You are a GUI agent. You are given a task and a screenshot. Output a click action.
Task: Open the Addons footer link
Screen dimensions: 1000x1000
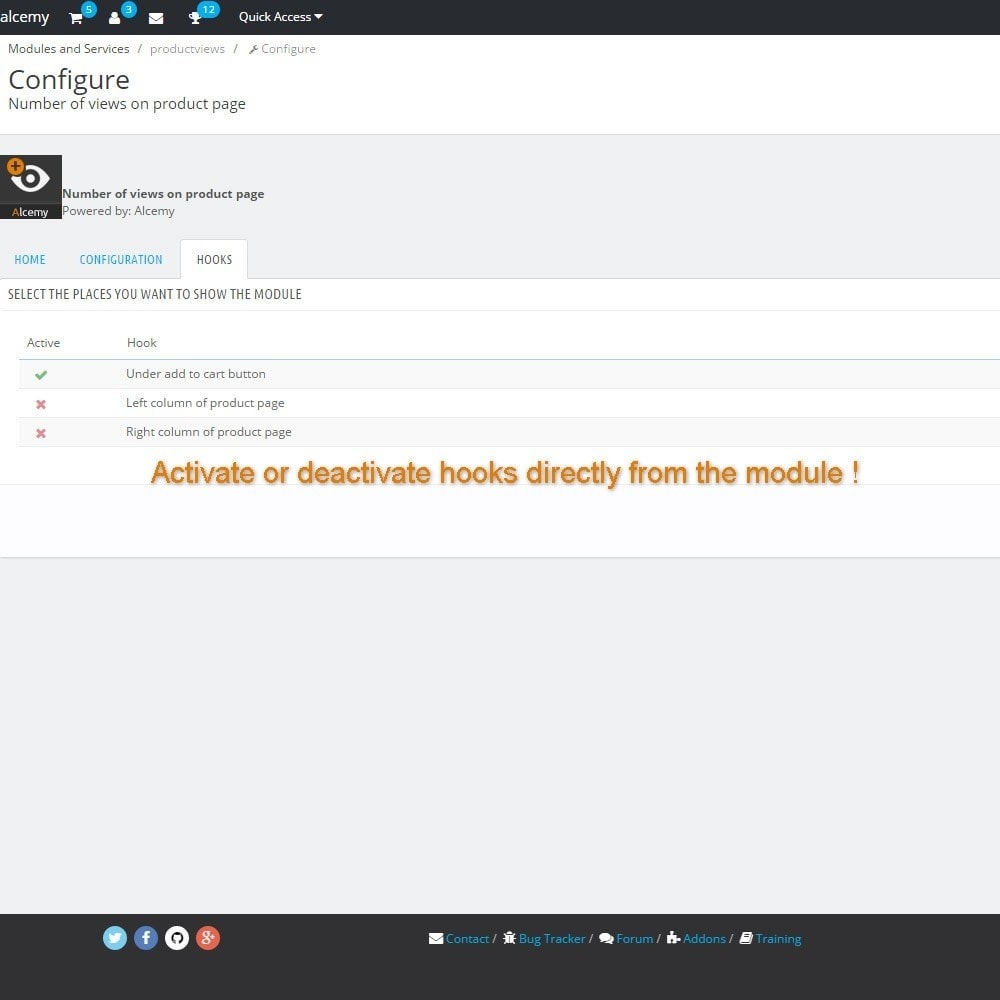(696, 939)
